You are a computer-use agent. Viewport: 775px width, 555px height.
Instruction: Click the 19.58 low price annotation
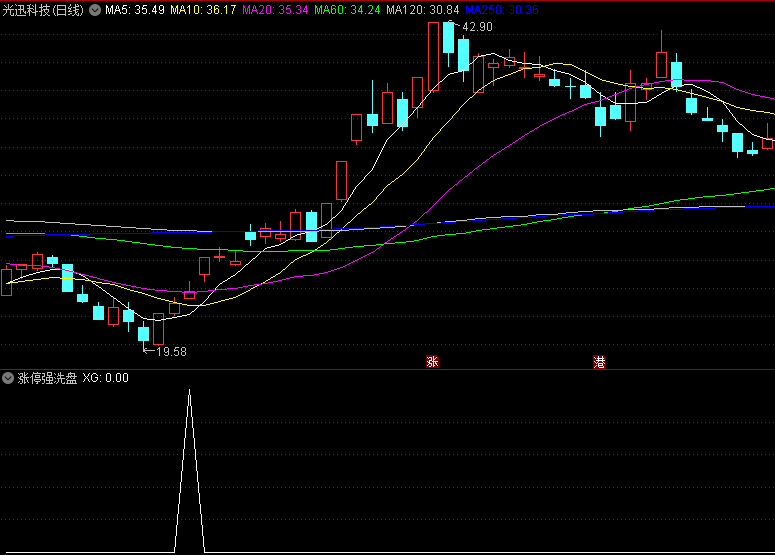point(171,352)
